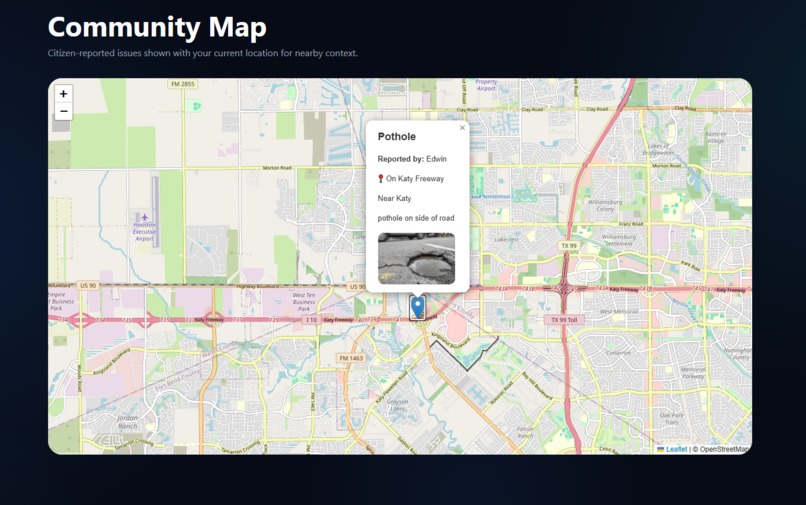Open the OpenStreetMap attribution link
806x505 pixels.
tap(724, 449)
